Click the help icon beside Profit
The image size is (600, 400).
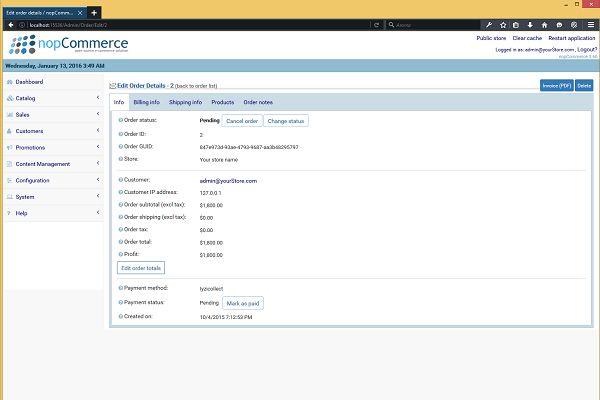pyautogui.click(x=120, y=254)
